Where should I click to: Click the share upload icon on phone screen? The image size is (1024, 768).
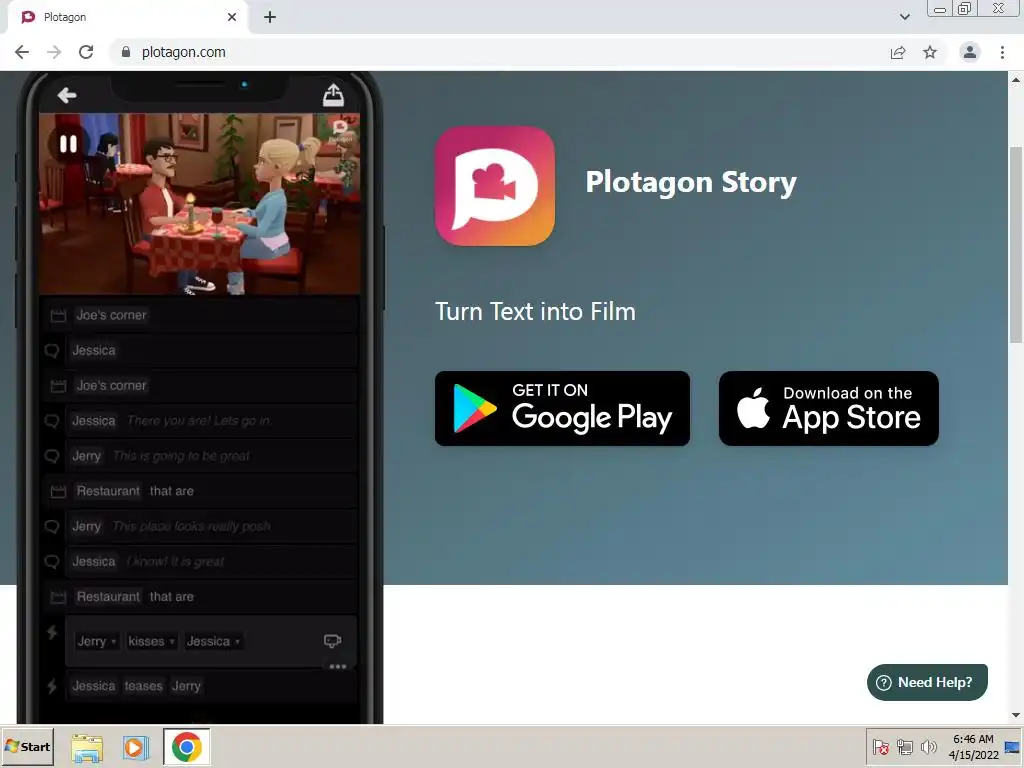pyautogui.click(x=333, y=95)
